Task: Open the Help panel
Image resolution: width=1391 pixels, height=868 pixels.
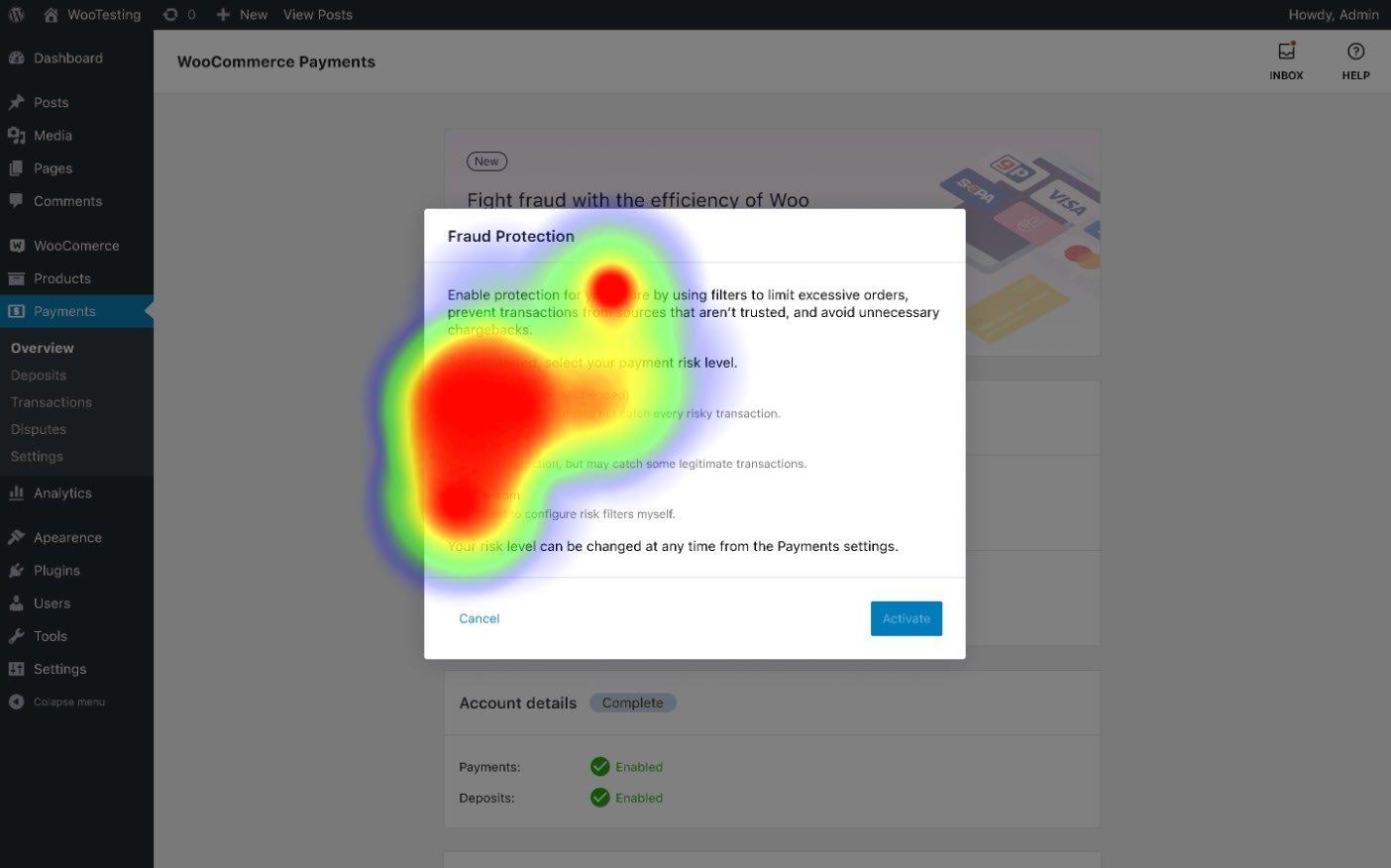Action: tap(1355, 61)
